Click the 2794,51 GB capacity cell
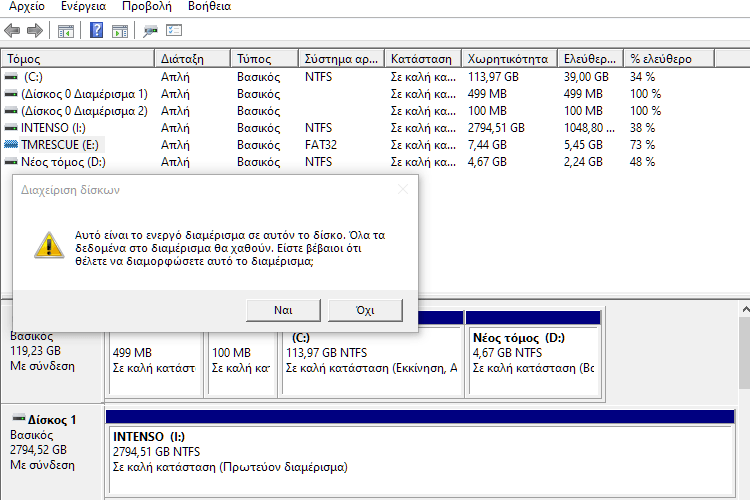750x500 pixels. 496,128
